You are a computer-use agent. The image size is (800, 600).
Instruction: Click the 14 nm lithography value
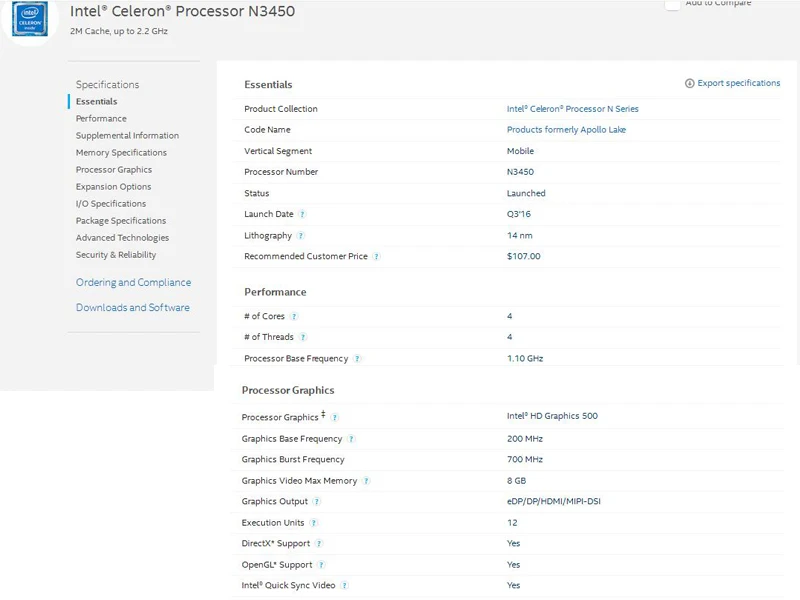(519, 235)
